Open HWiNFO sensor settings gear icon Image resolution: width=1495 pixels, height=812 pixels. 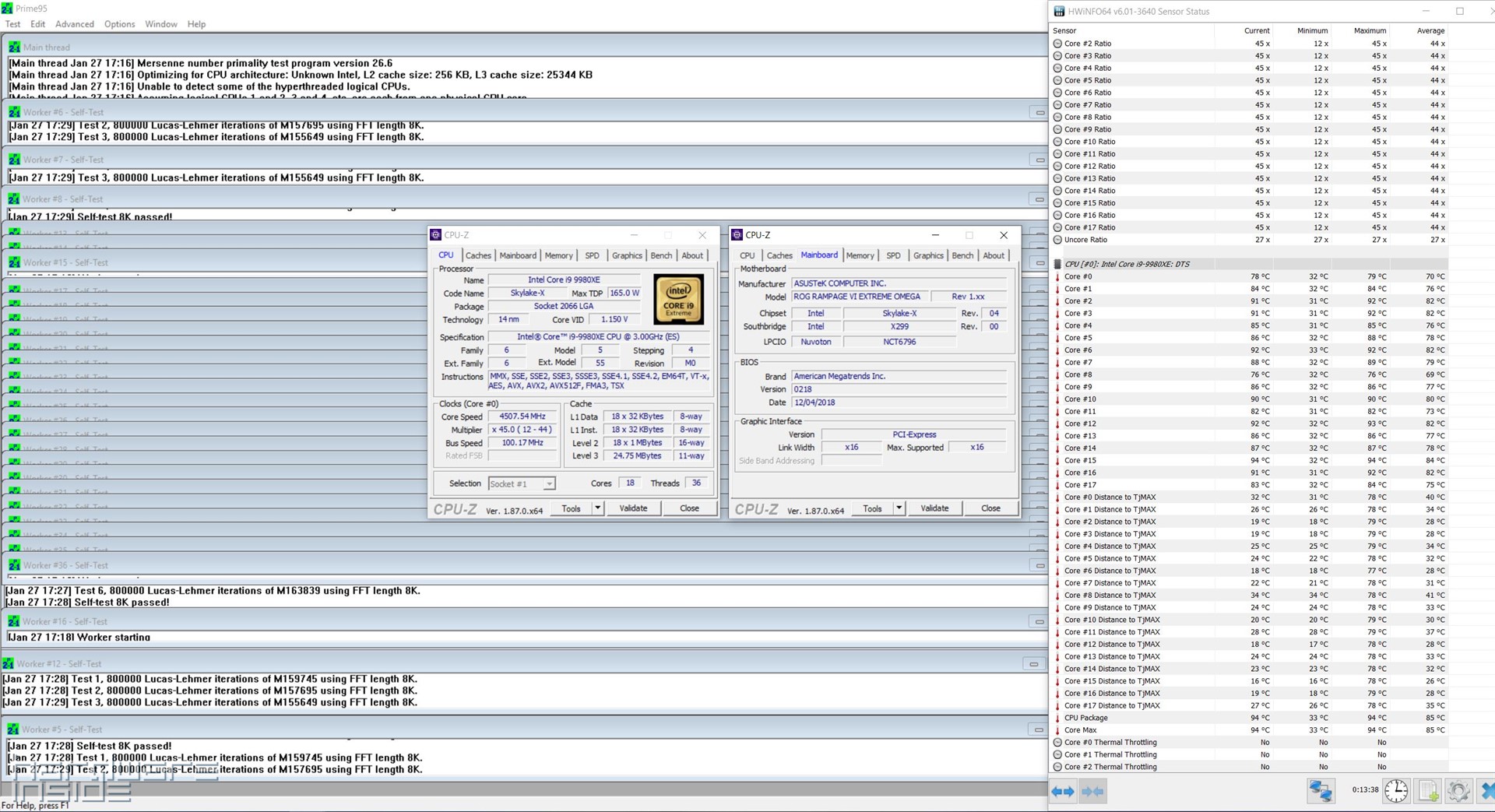[x=1458, y=791]
